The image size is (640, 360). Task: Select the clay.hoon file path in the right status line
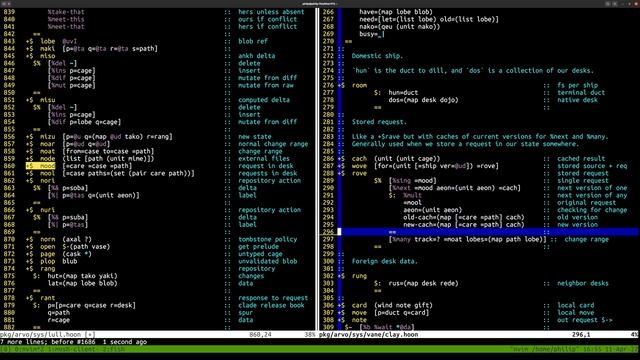tap(369, 334)
